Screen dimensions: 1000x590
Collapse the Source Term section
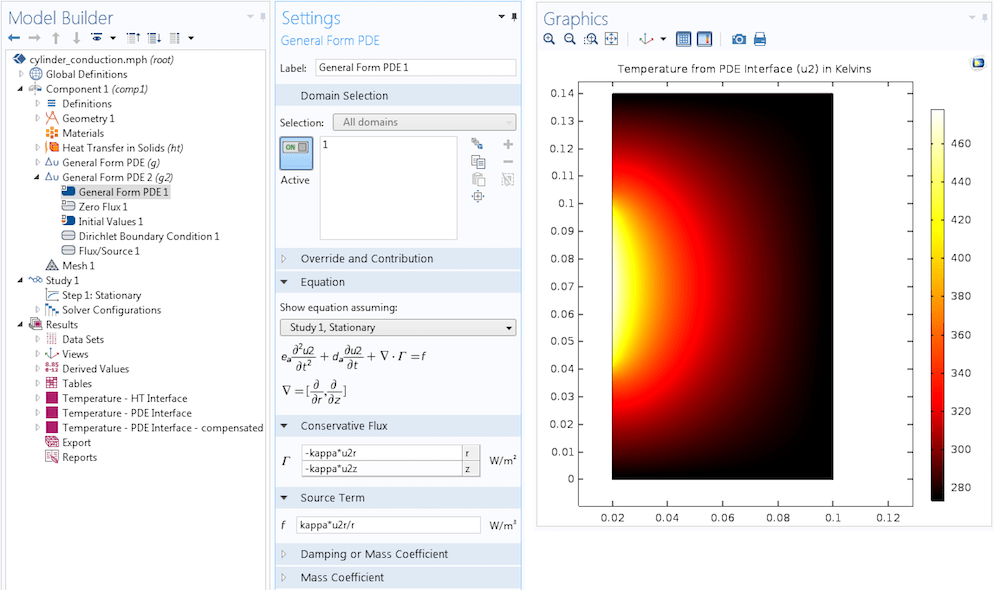point(284,498)
